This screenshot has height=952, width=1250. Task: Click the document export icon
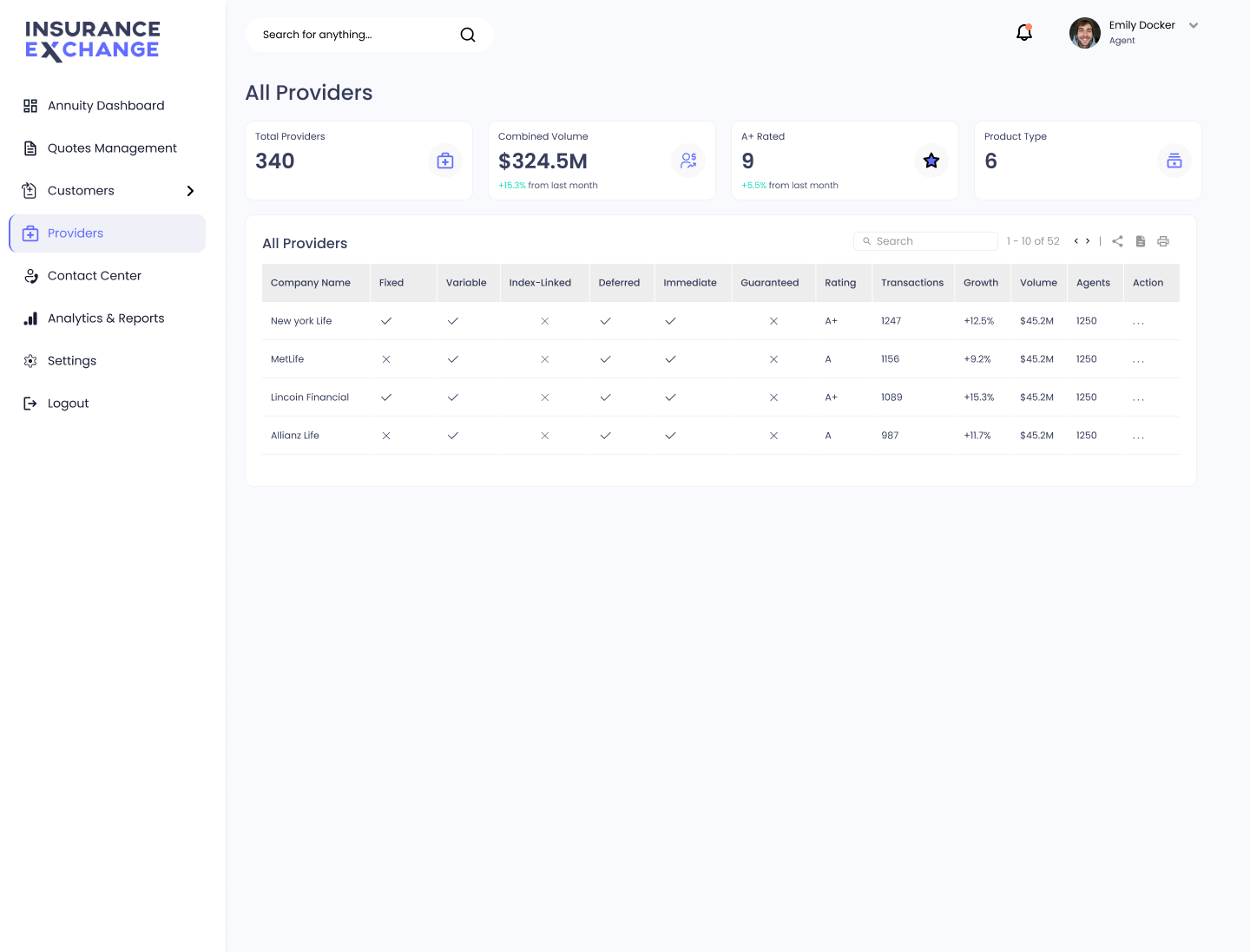point(1141,241)
